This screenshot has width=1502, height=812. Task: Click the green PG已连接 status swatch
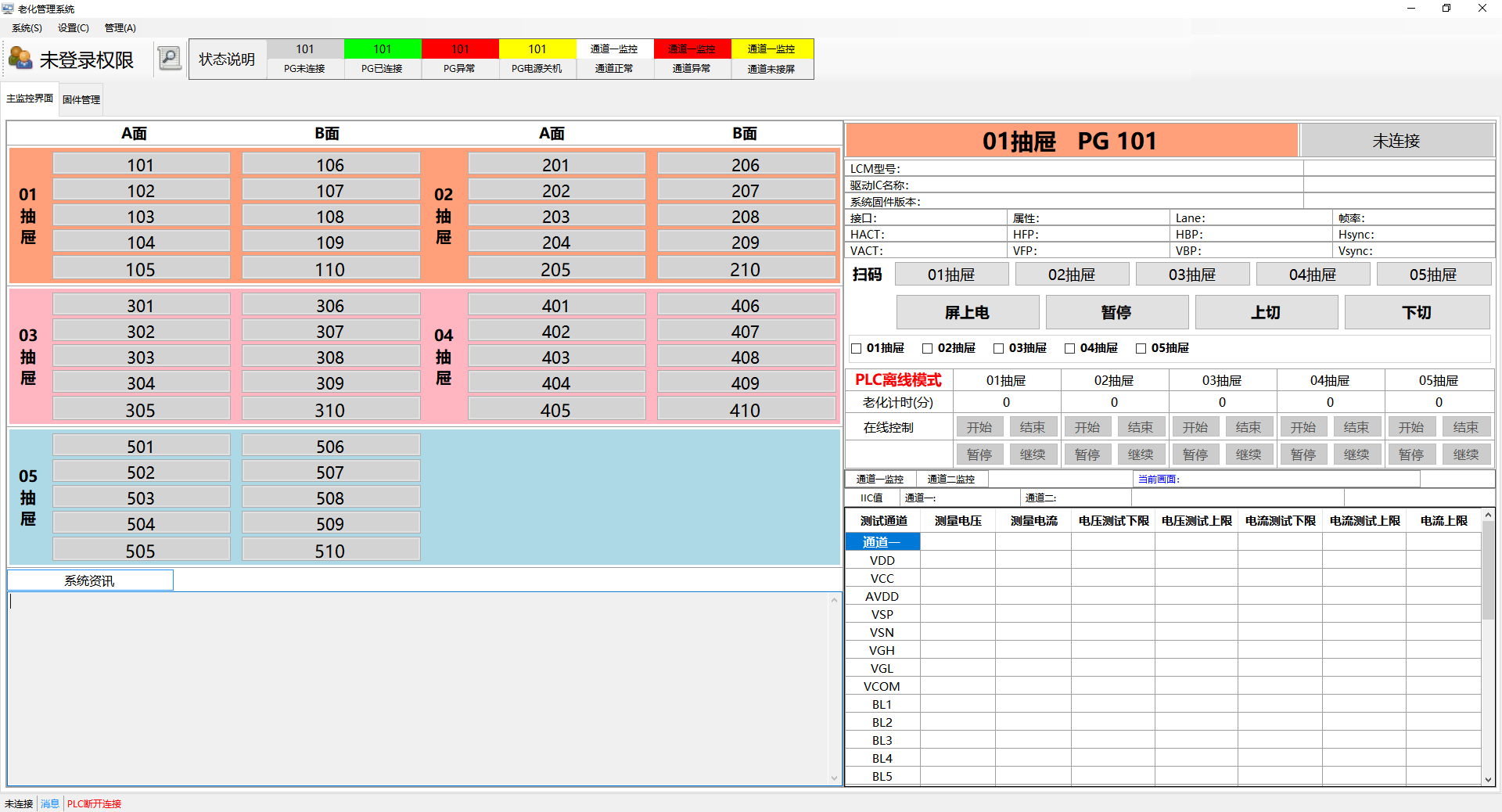click(382, 49)
